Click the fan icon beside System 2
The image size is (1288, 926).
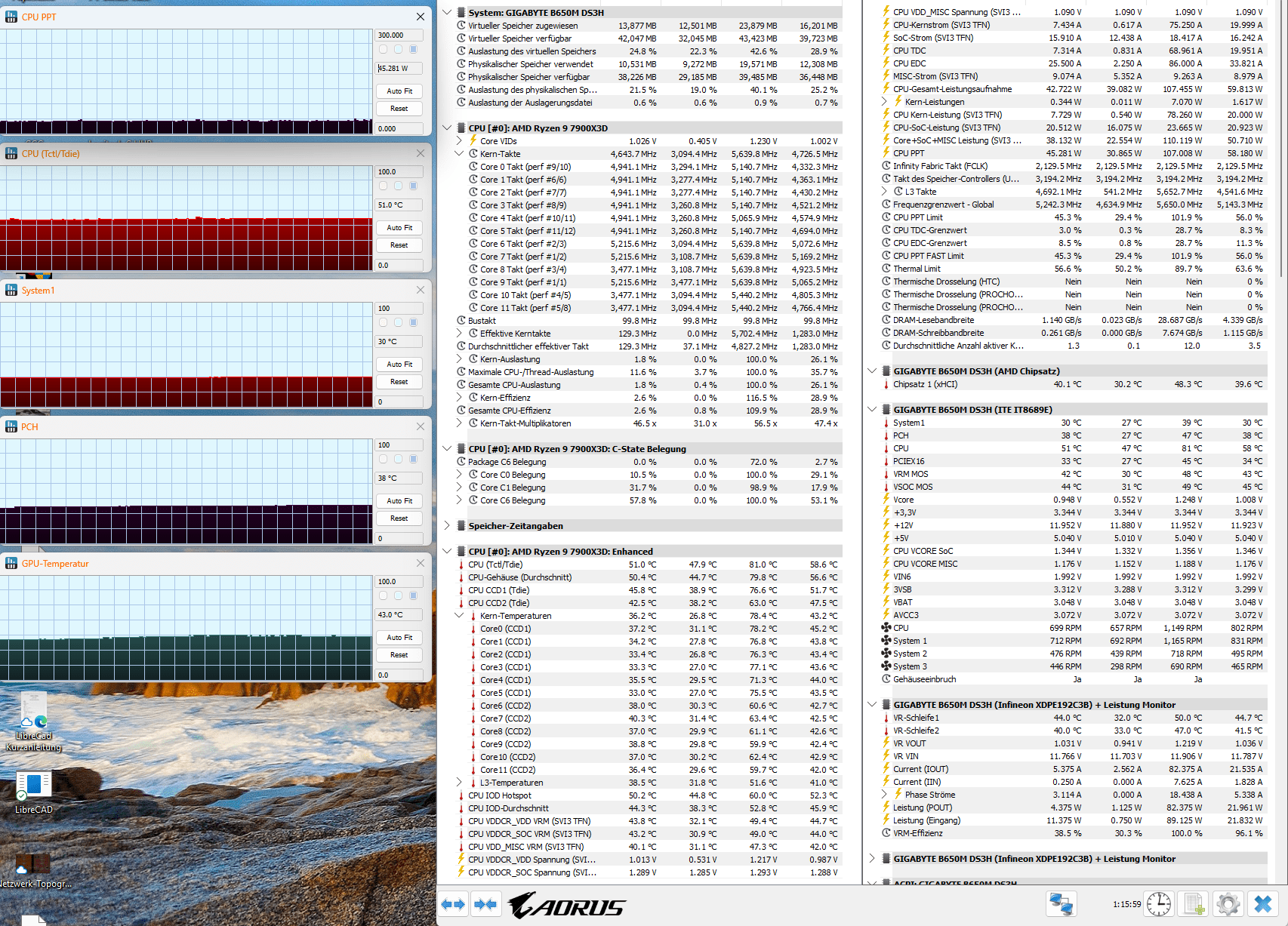pos(886,654)
